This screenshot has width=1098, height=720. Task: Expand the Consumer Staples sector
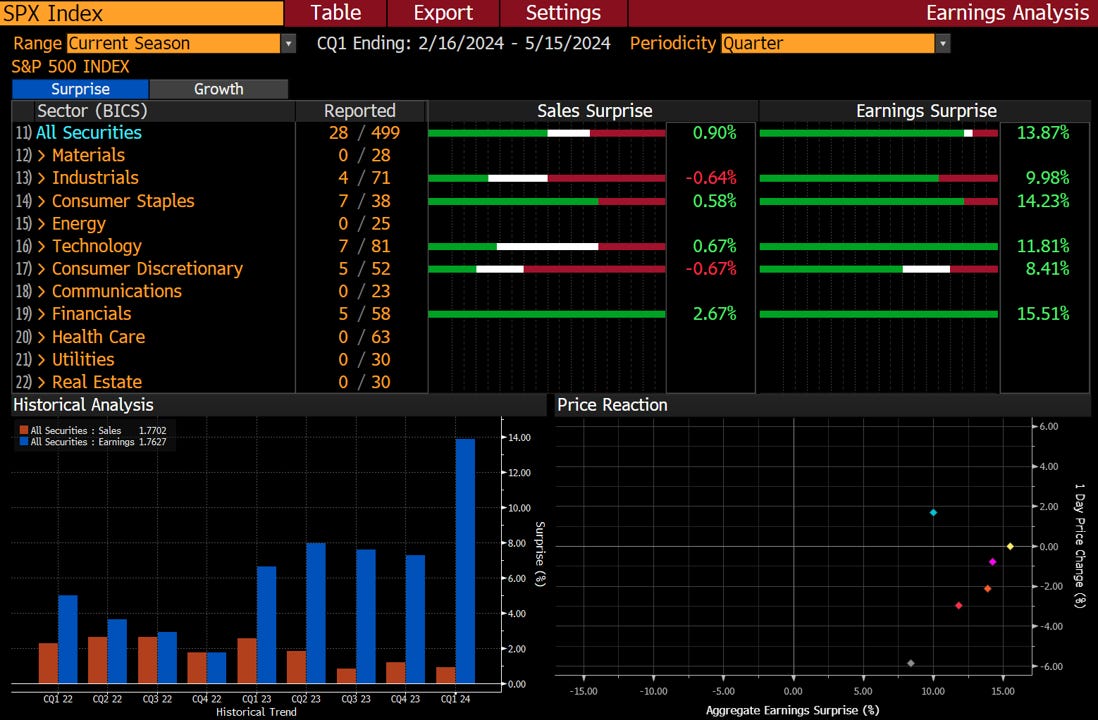pos(41,201)
